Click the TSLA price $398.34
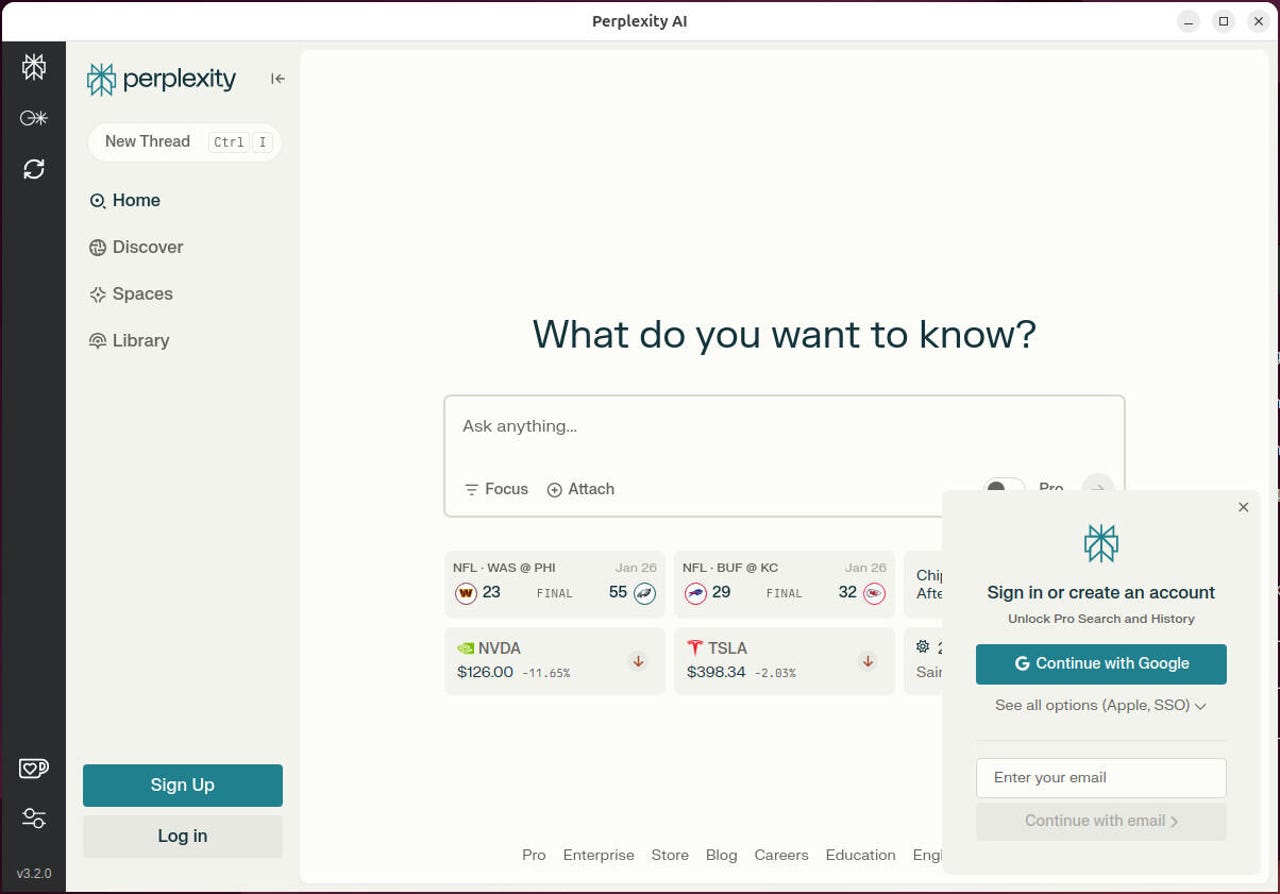 (716, 672)
